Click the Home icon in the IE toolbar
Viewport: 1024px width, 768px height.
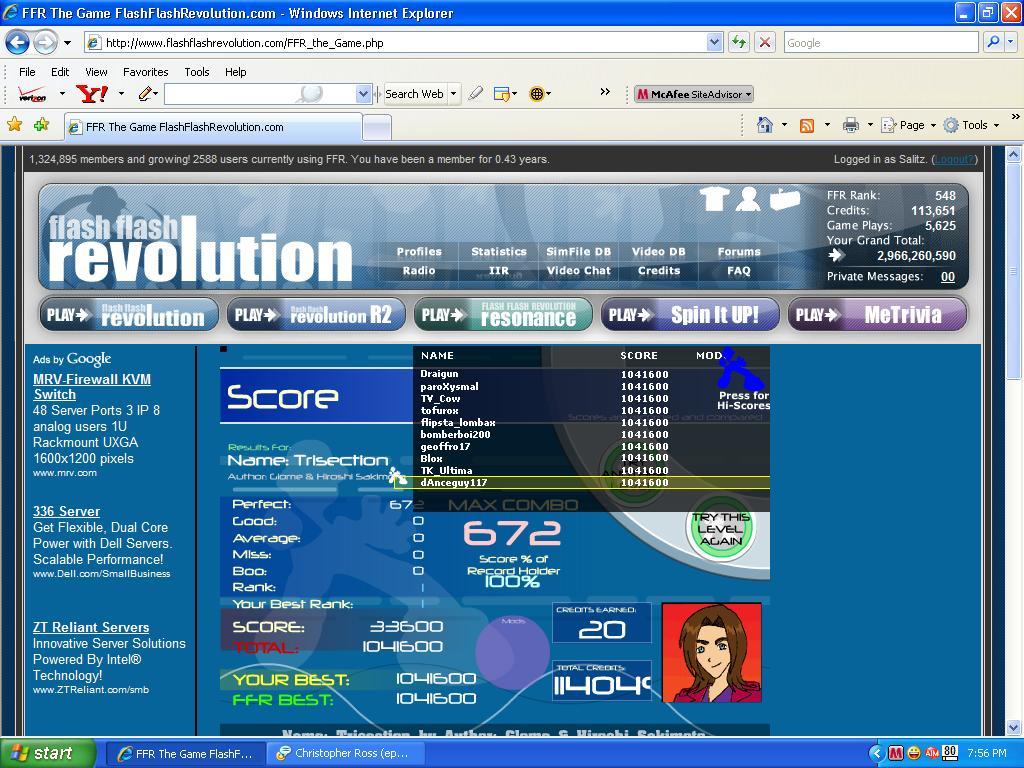tap(765, 124)
